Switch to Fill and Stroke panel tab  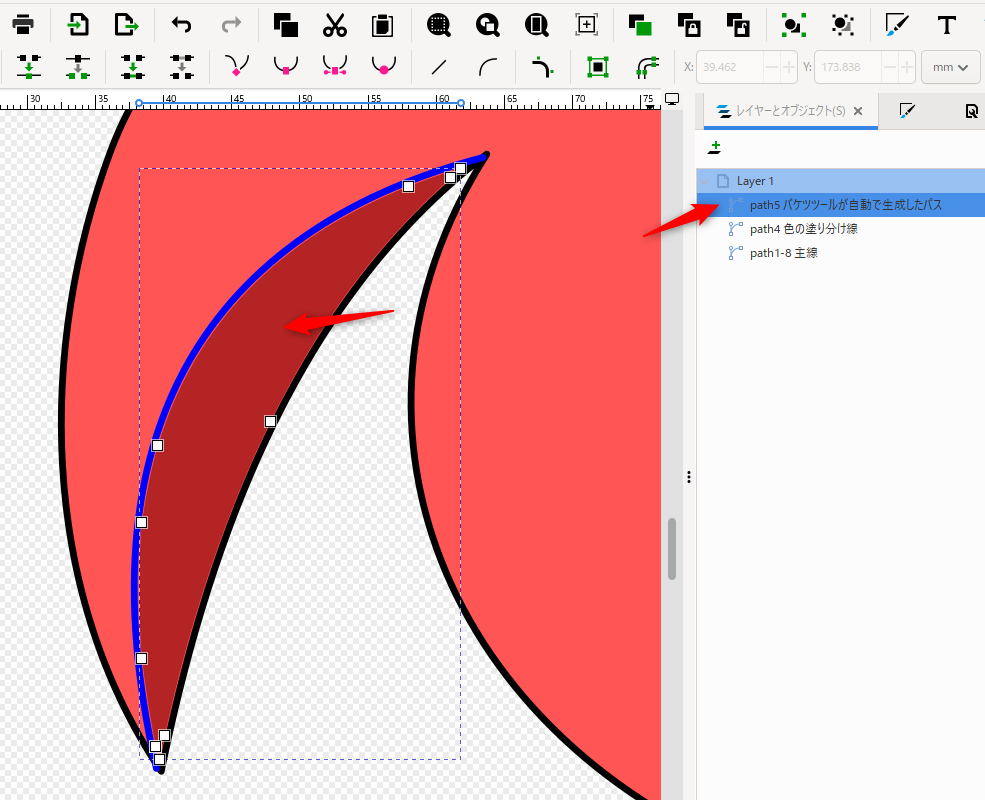pos(906,111)
